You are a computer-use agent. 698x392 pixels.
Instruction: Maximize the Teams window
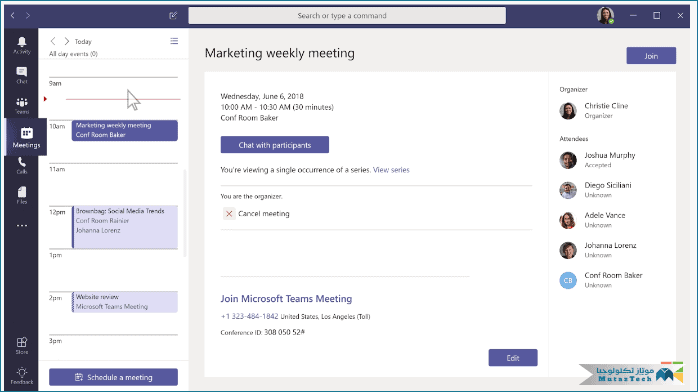[657, 16]
